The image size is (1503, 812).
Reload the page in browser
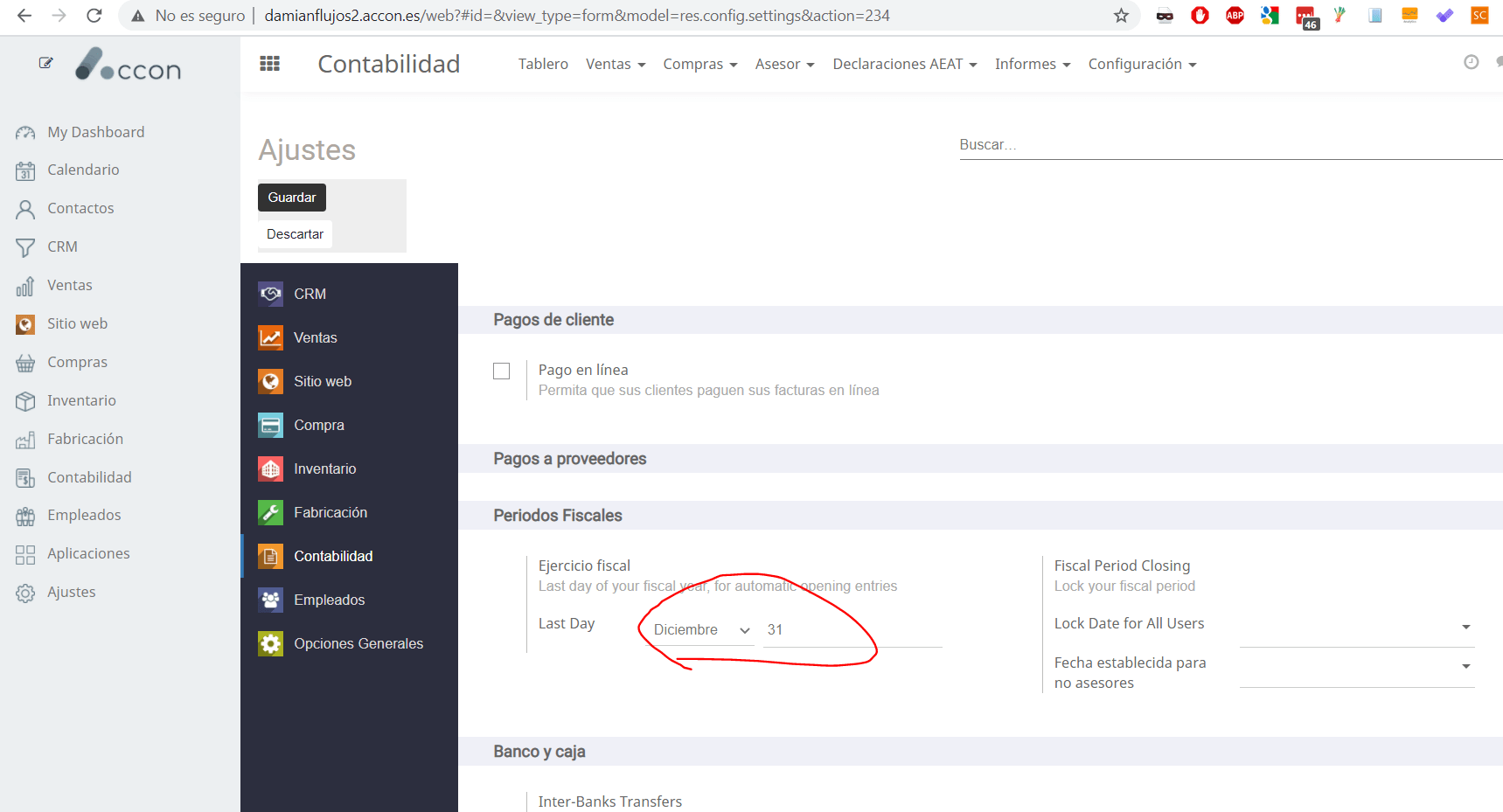94,16
